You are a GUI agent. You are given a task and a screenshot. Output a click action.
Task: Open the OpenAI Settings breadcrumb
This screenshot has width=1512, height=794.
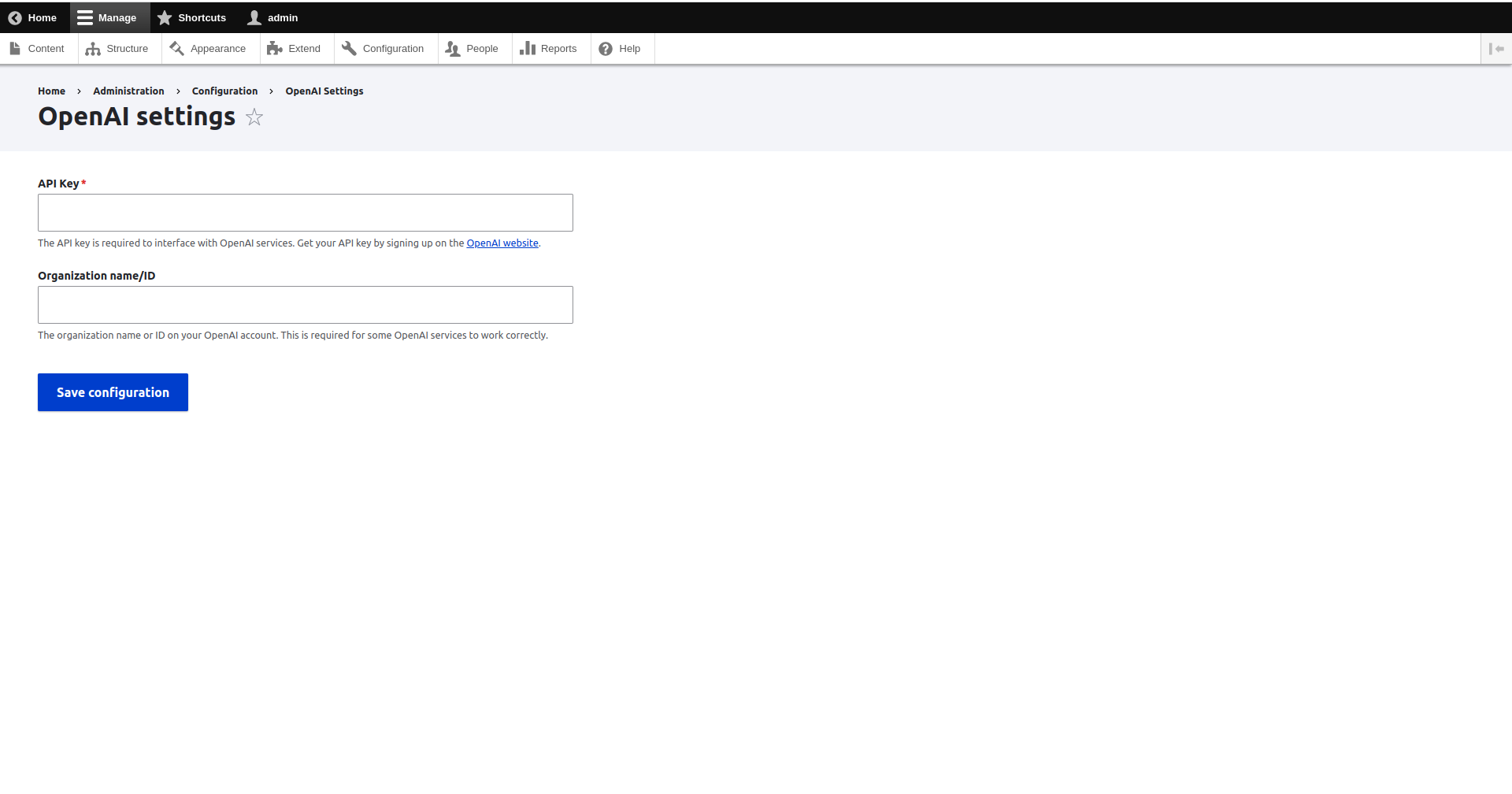pos(324,91)
